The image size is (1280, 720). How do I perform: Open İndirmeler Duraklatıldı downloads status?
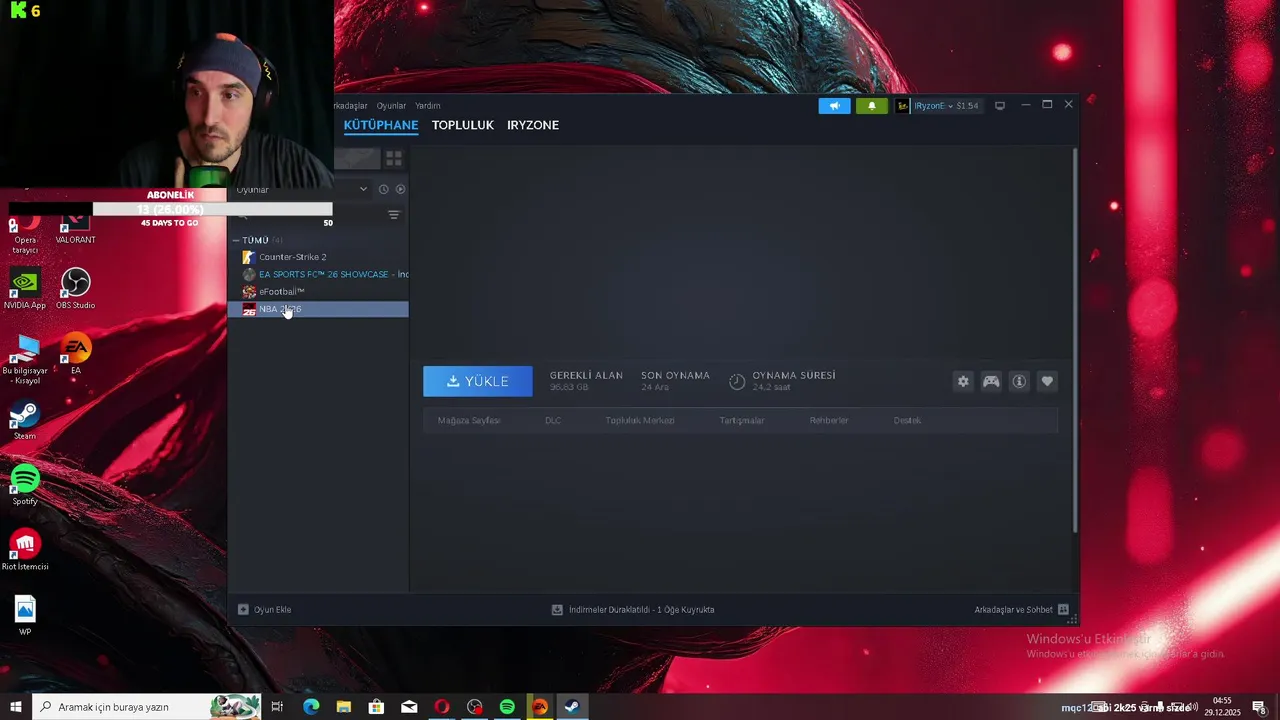pyautogui.click(x=633, y=609)
